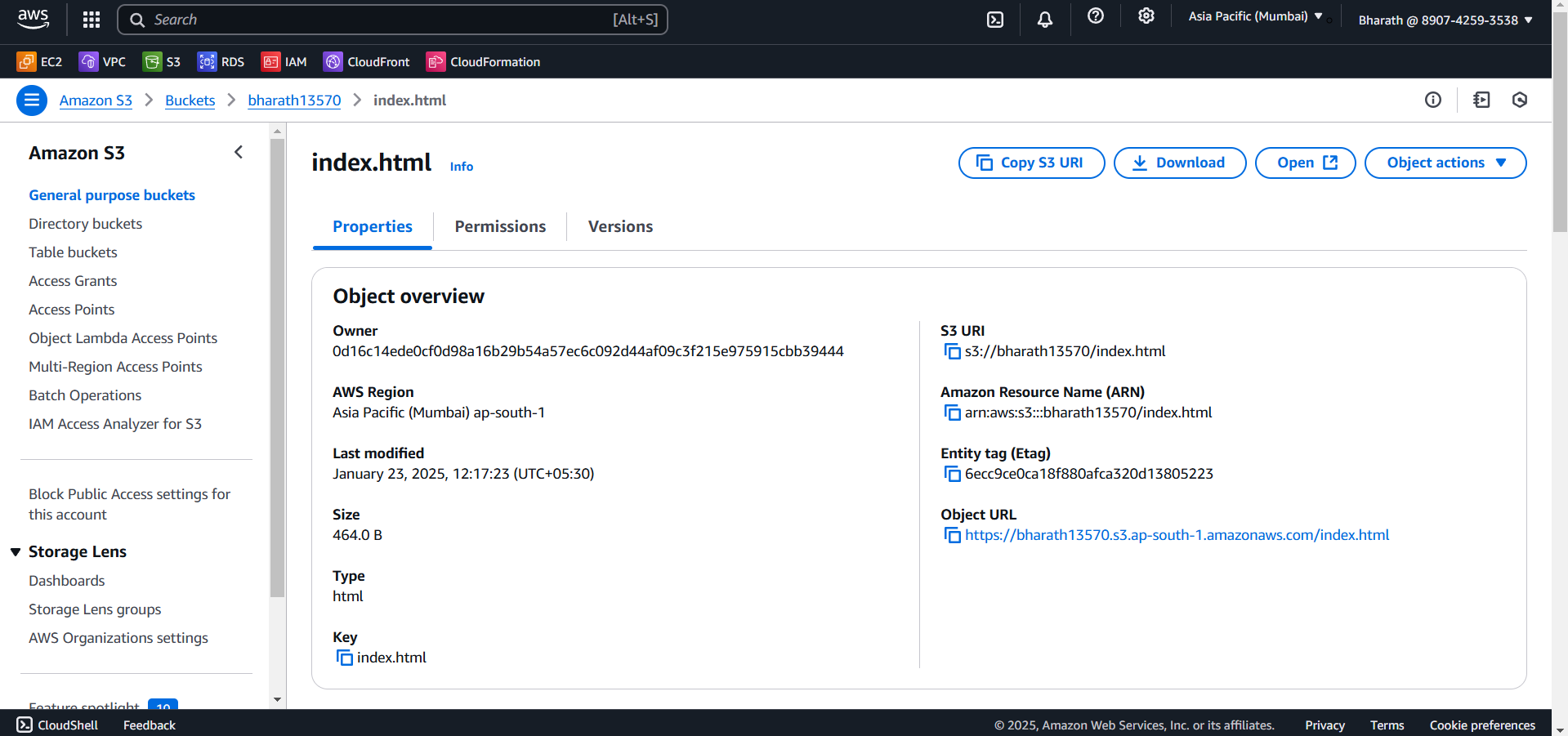Screen dimensions: 1568x736
Task: Open S3 service shortcut
Action: click(162, 61)
